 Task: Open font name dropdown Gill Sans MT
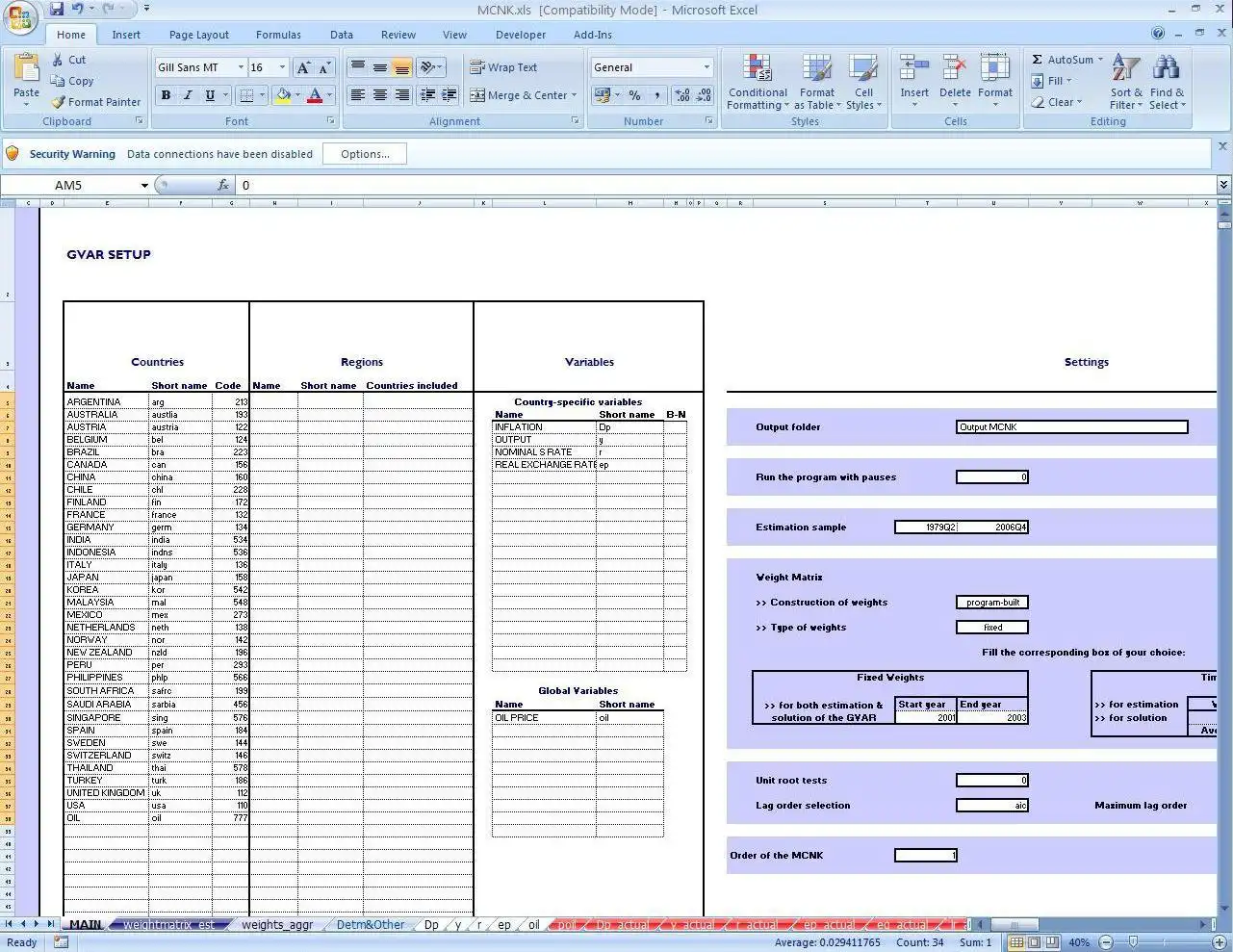coord(241,67)
